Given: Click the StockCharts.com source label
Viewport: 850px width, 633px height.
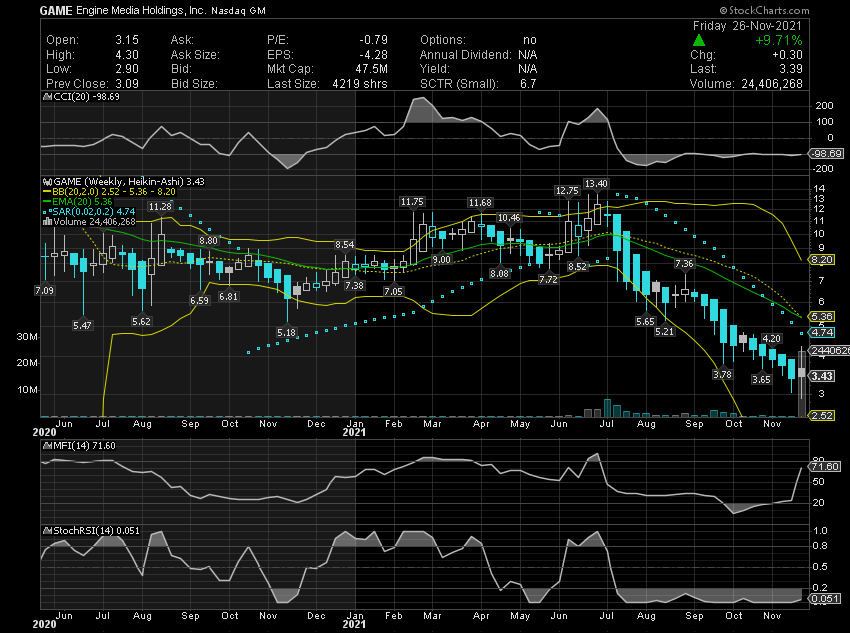Looking at the screenshot, I should click(x=764, y=10).
